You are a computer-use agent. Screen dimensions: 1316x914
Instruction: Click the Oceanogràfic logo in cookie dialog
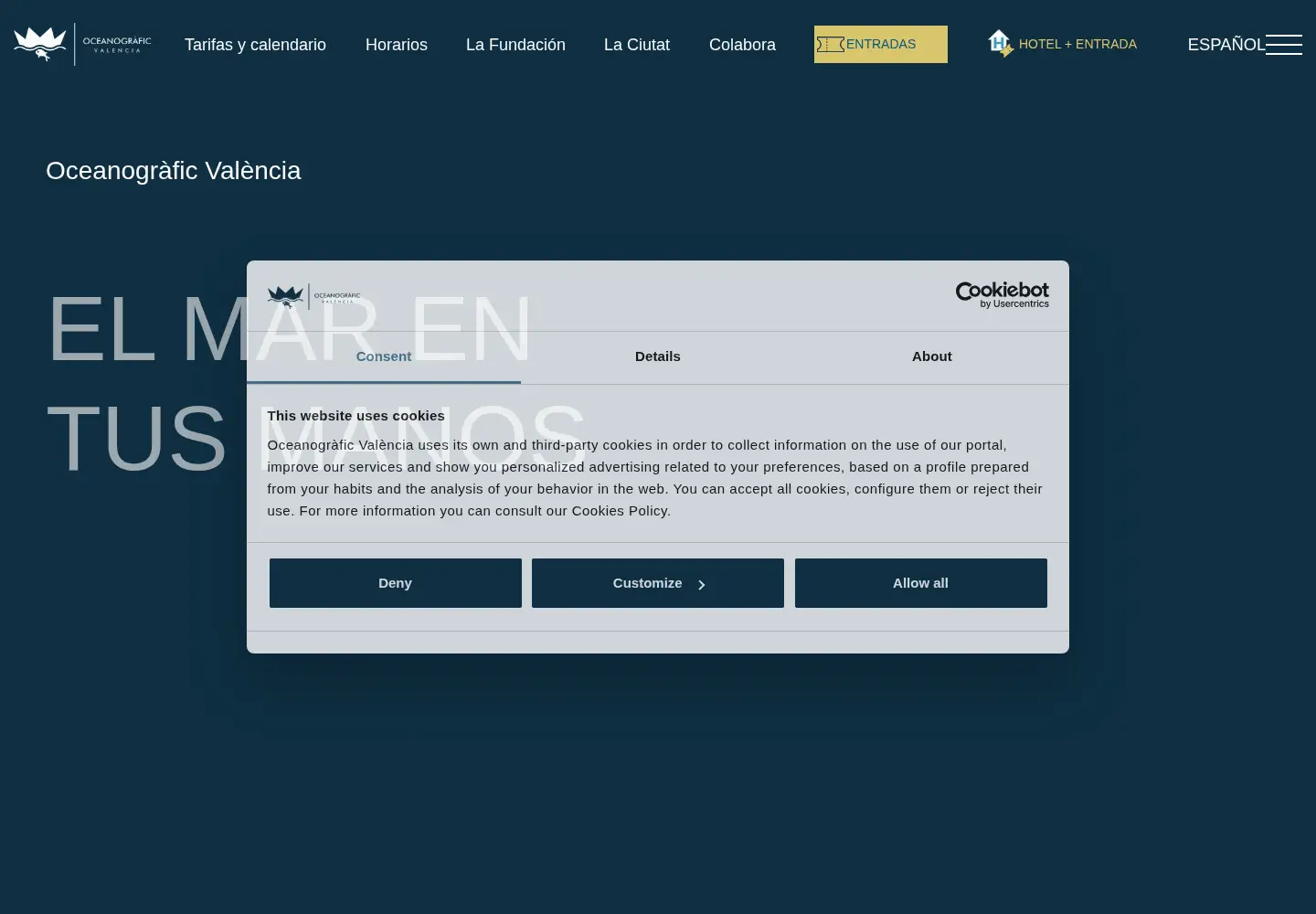click(313, 295)
